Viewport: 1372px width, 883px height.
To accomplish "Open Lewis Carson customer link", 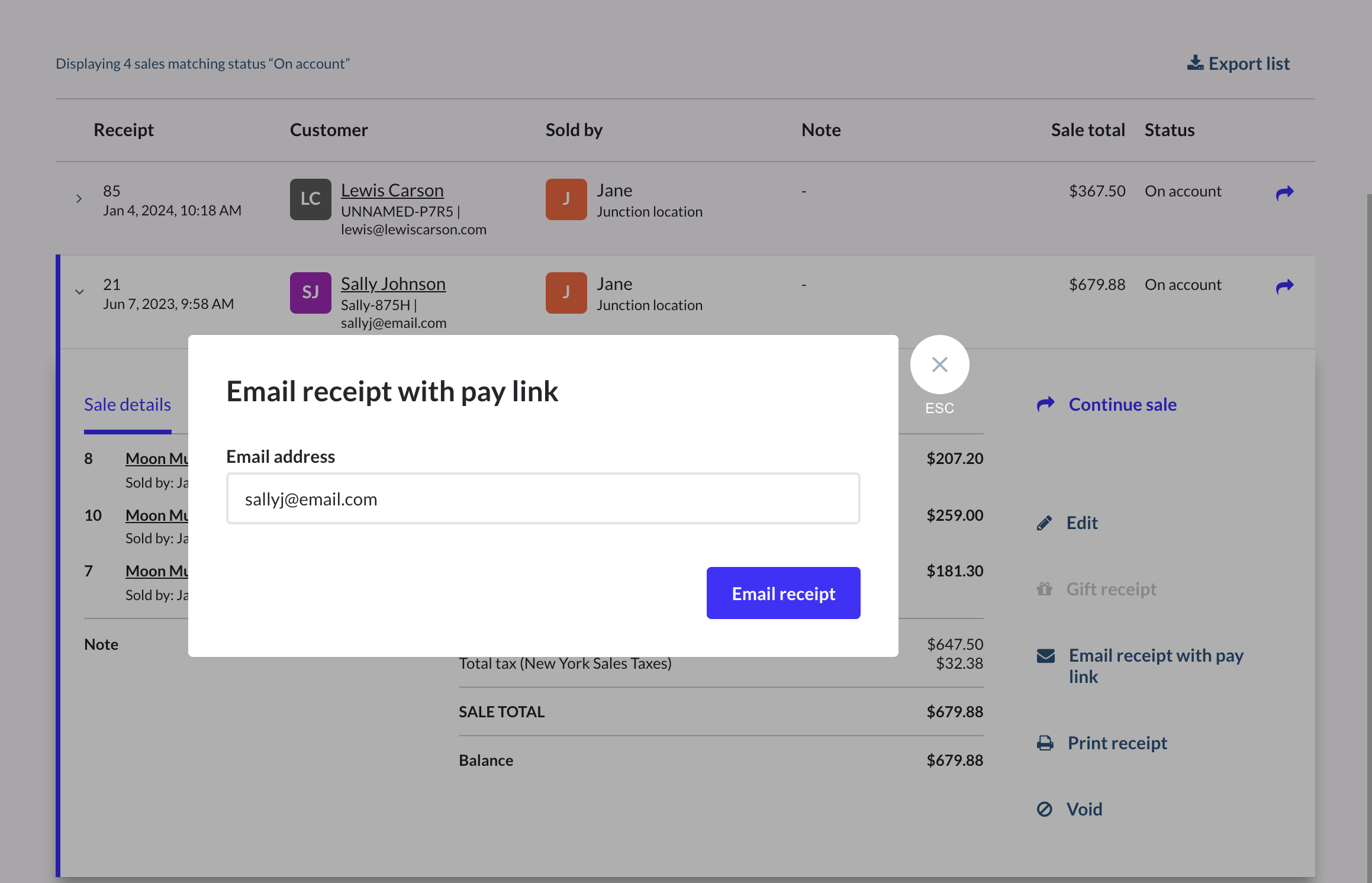I will click(392, 191).
